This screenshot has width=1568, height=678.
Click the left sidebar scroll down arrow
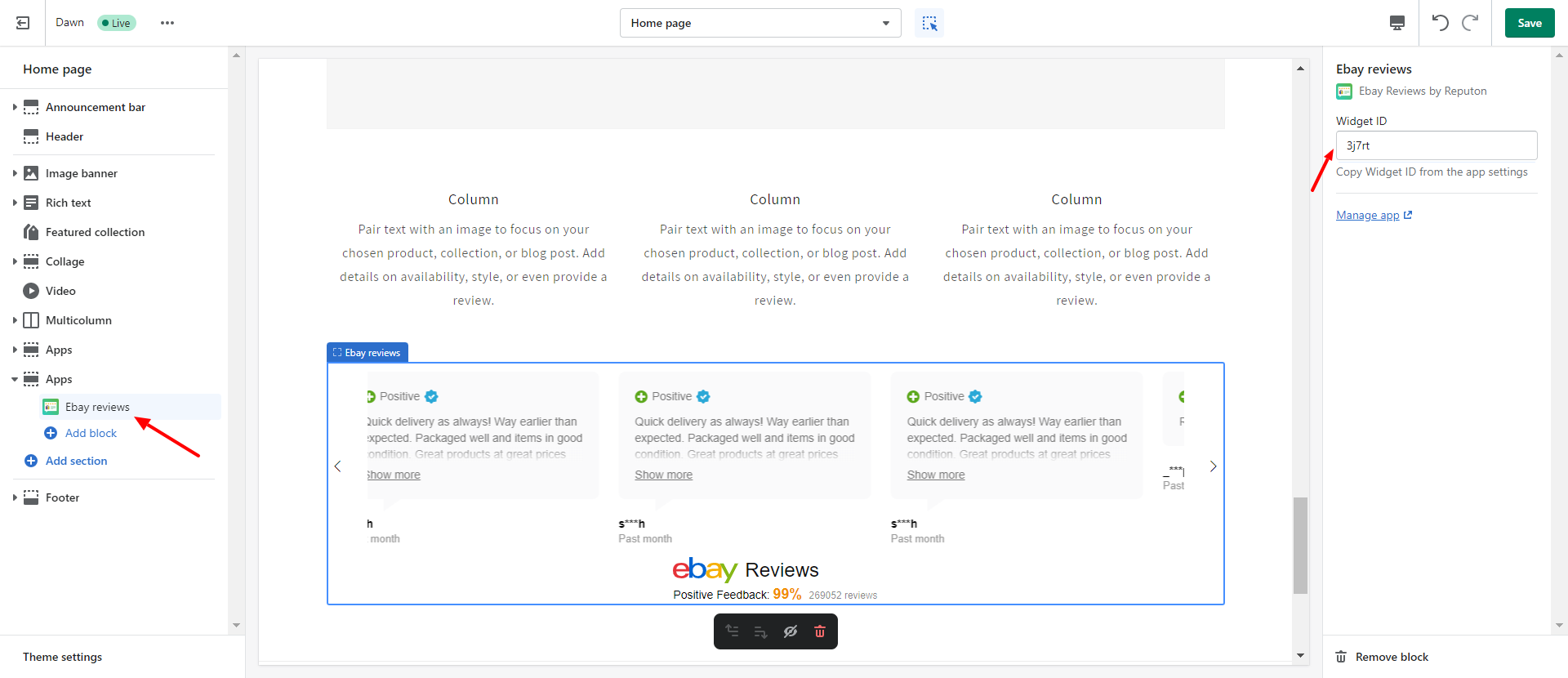coord(236,626)
